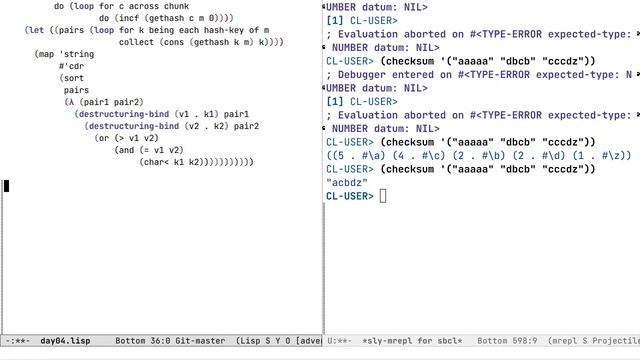This screenshot has width=640, height=360.
Task: Click the "-:**-" modified status in left mode line
Action: coord(18,341)
